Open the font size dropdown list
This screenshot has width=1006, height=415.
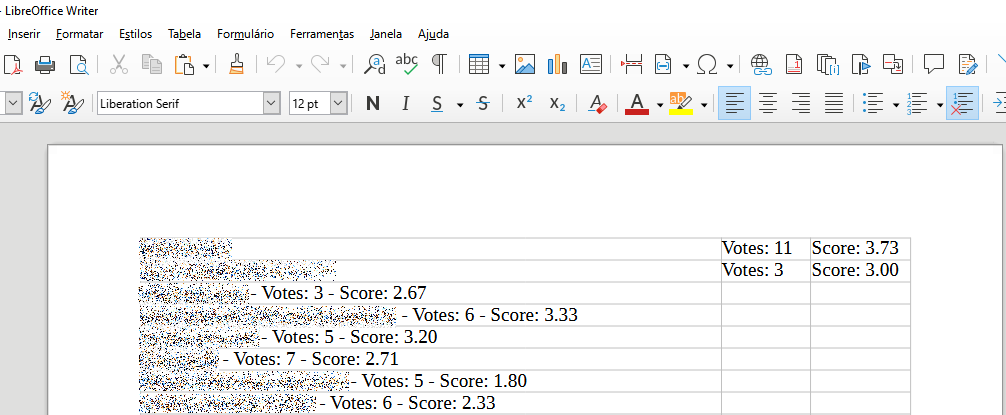click(x=339, y=103)
